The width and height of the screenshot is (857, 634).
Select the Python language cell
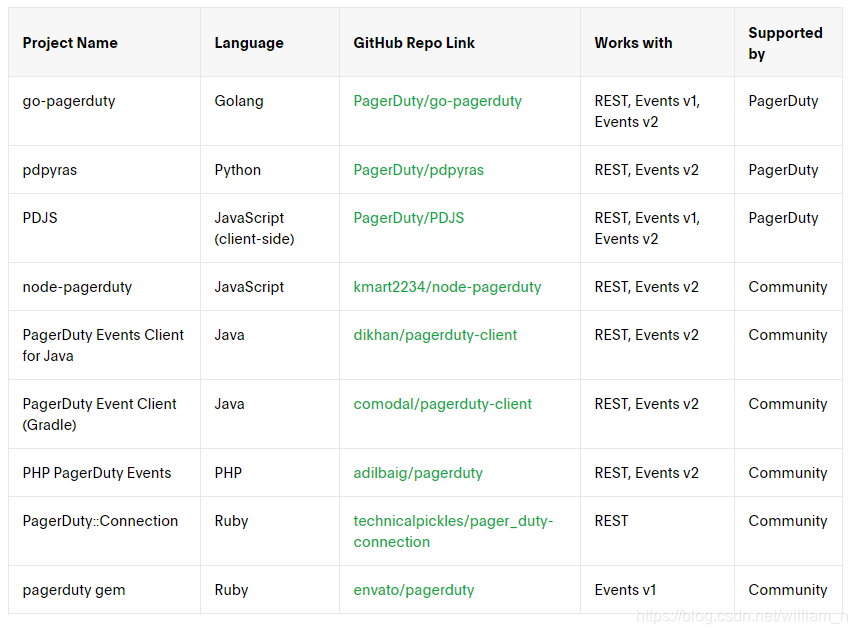pos(270,170)
